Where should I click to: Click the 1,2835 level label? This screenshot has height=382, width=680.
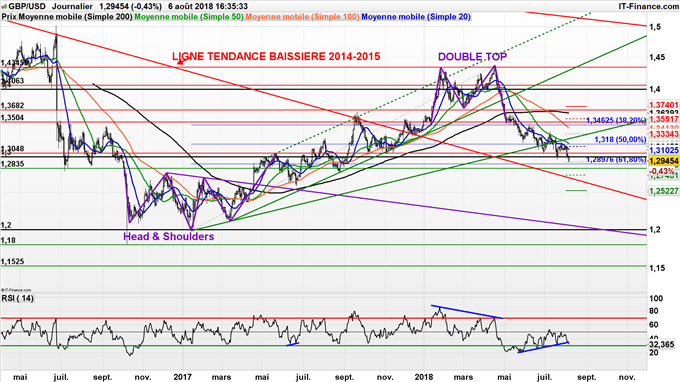tap(13, 164)
